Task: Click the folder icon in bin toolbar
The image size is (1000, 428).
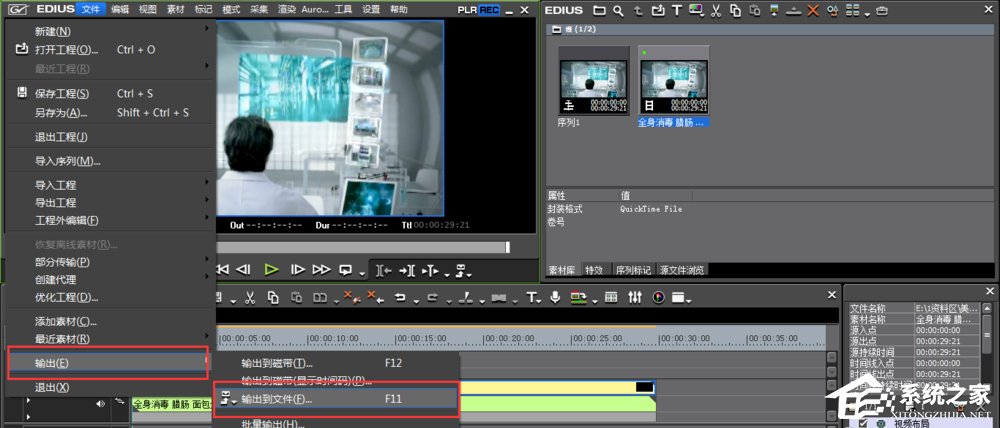Action: point(600,11)
